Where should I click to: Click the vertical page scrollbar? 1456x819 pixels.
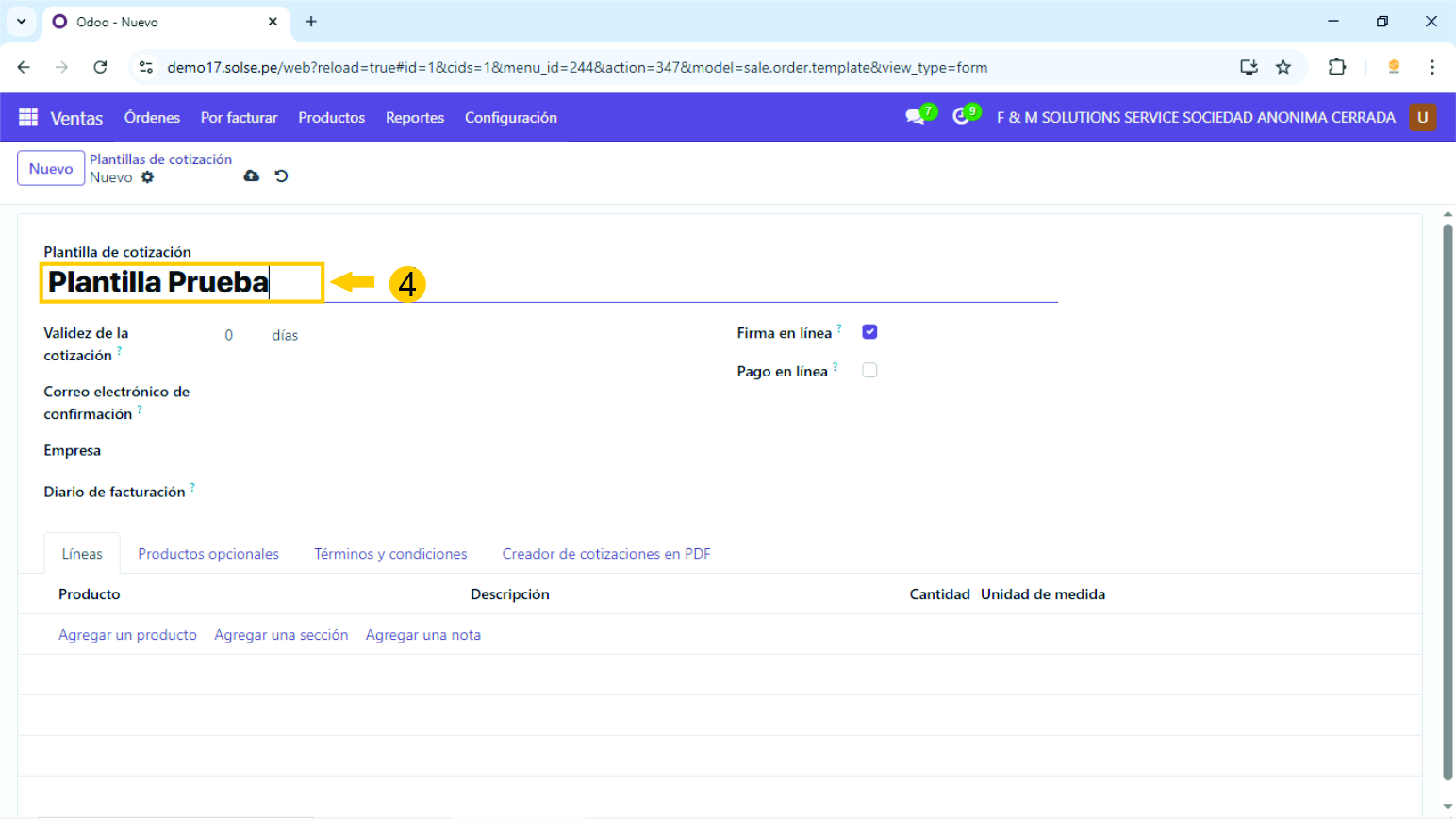tap(1448, 500)
